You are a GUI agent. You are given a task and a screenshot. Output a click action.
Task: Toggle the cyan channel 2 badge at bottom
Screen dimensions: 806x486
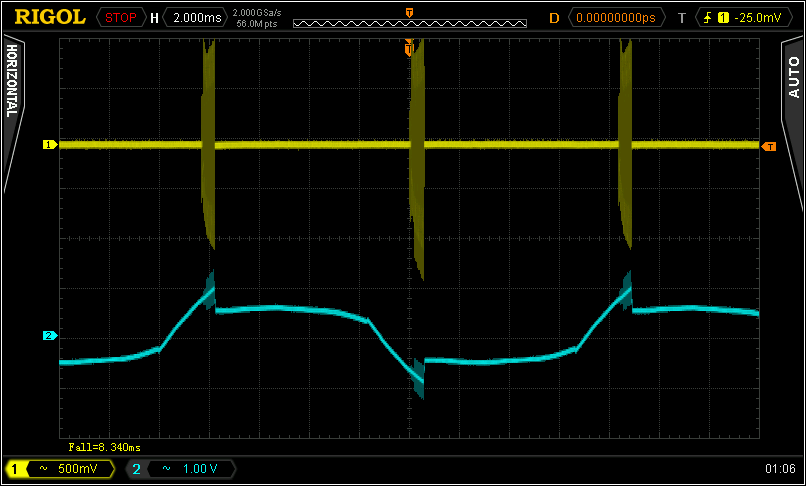136,468
